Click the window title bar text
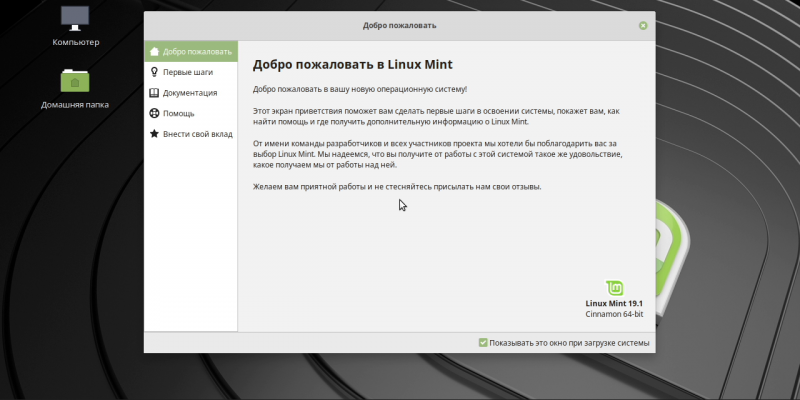The image size is (800, 400). coord(399,24)
